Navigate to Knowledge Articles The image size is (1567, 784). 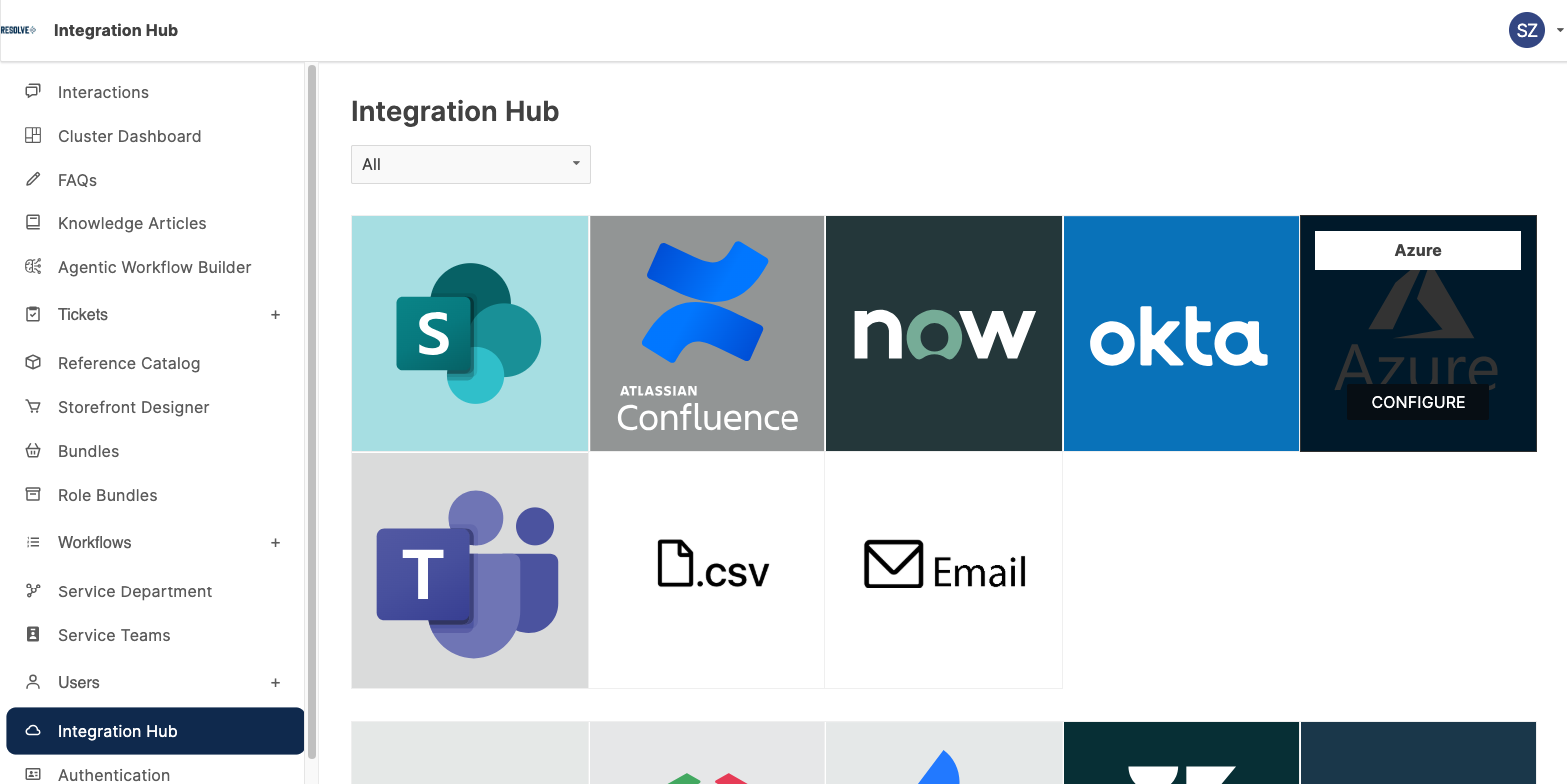click(132, 223)
